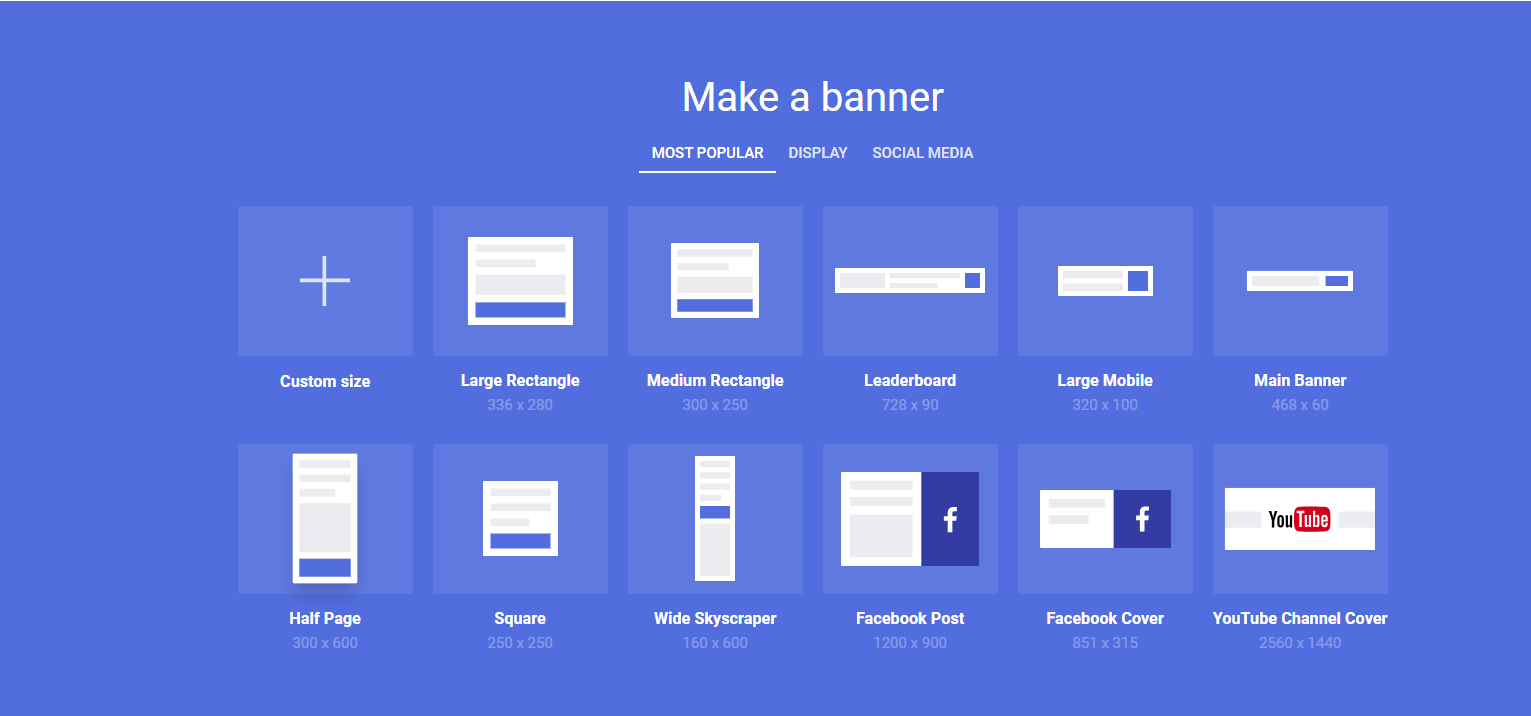The image size is (1531, 716).
Task: Select the Large Rectangle banner preview
Action: pyautogui.click(x=520, y=281)
